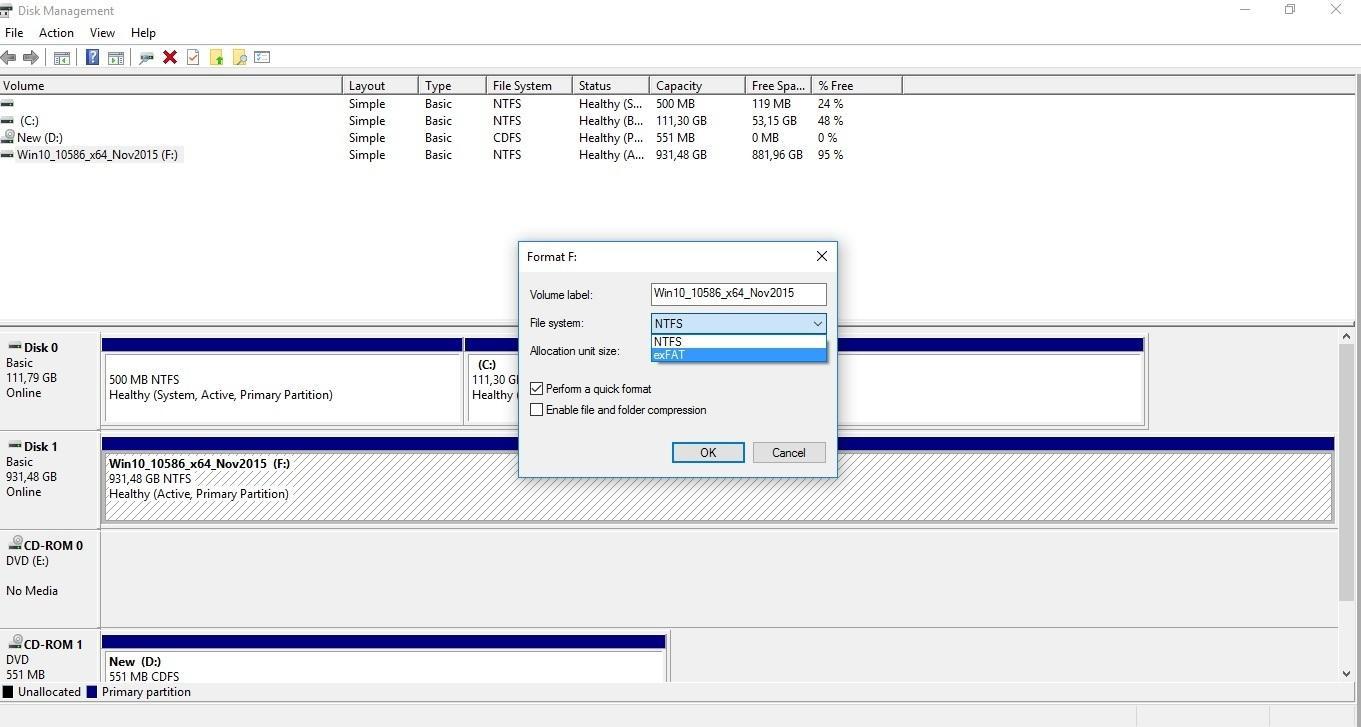Confirm format with the OK button
The image size is (1361, 727).
[708, 453]
